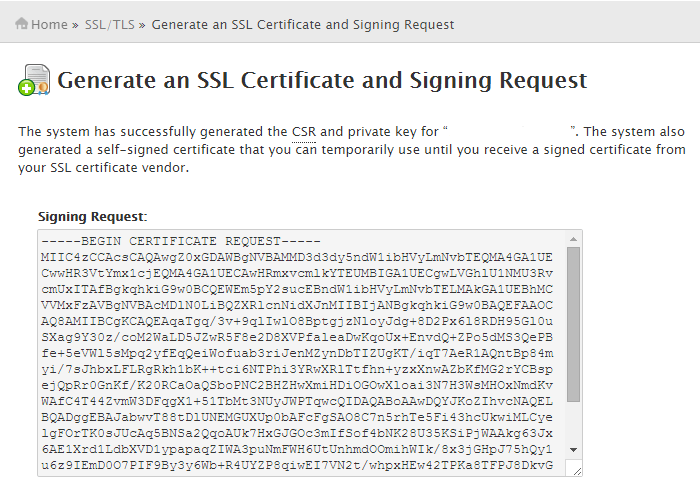Click the SSL certificate page icon beside heading
The image size is (700, 492).
[x=33, y=80]
